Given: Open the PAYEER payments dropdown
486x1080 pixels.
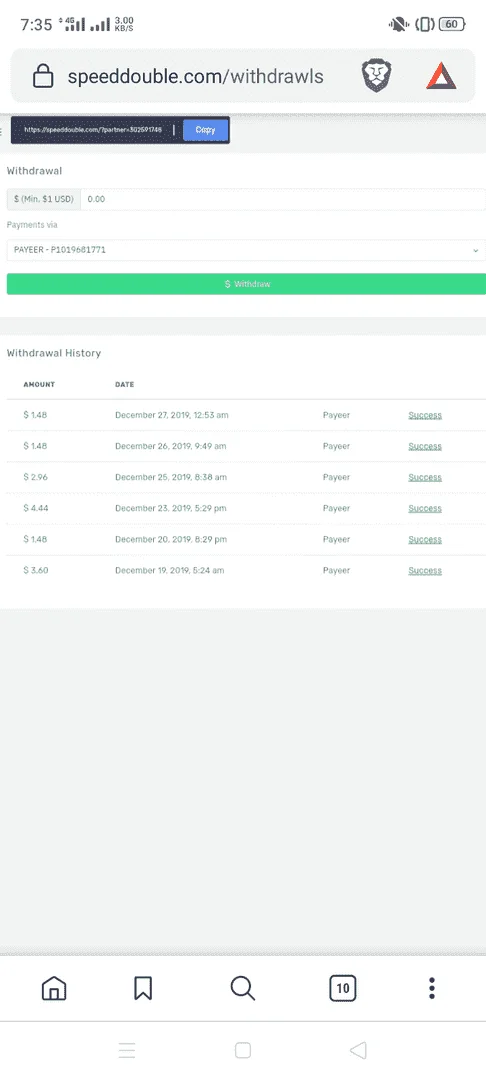Looking at the screenshot, I should click(246, 250).
